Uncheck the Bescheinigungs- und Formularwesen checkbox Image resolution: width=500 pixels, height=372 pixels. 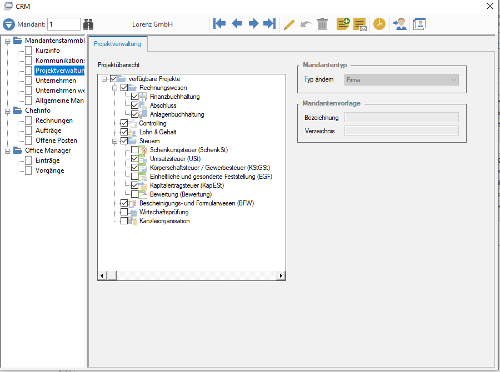tap(124, 203)
